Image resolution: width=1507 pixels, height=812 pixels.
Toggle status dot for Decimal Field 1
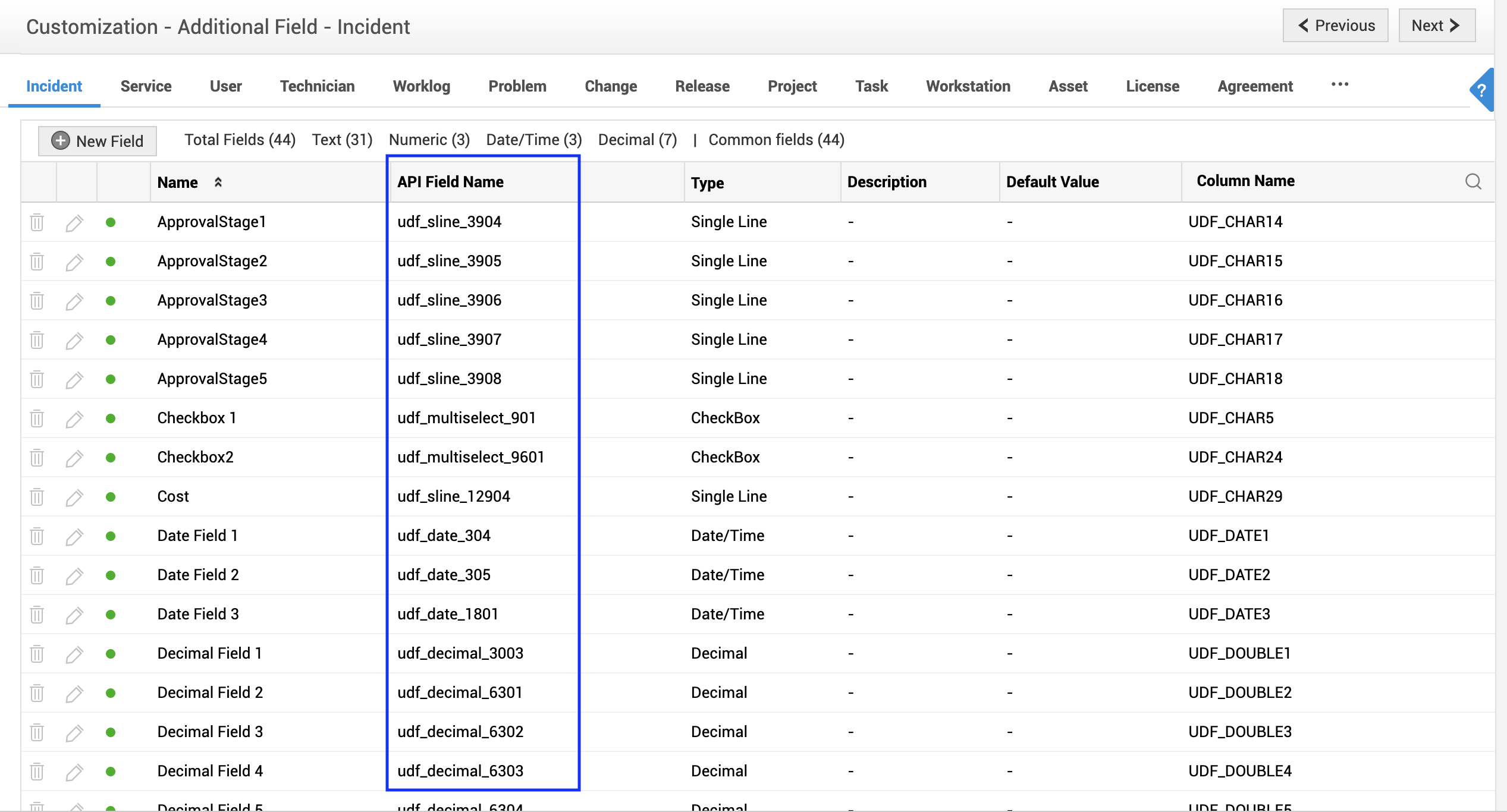(x=111, y=654)
